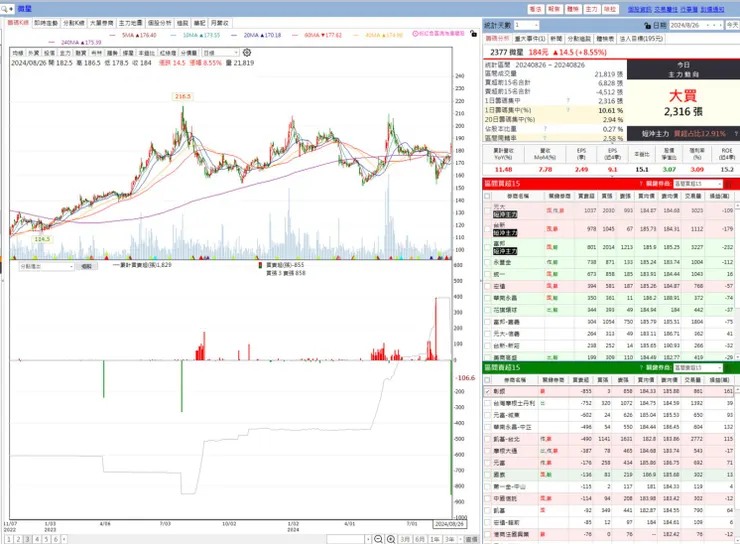Click the sell list vertical scrollbar
The height and width of the screenshot is (544, 740).
point(737,465)
